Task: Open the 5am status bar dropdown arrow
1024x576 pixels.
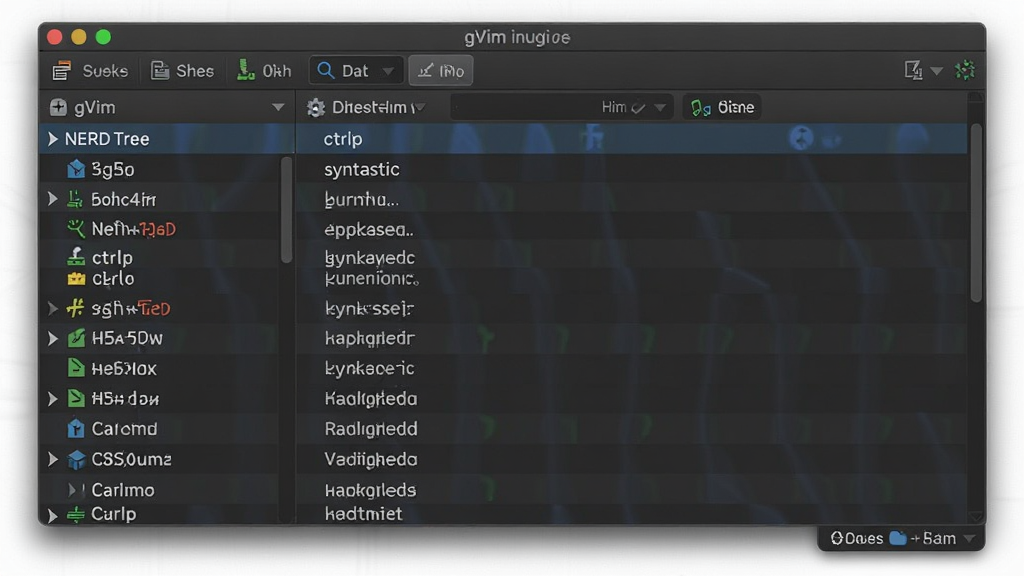Action: click(x=970, y=539)
